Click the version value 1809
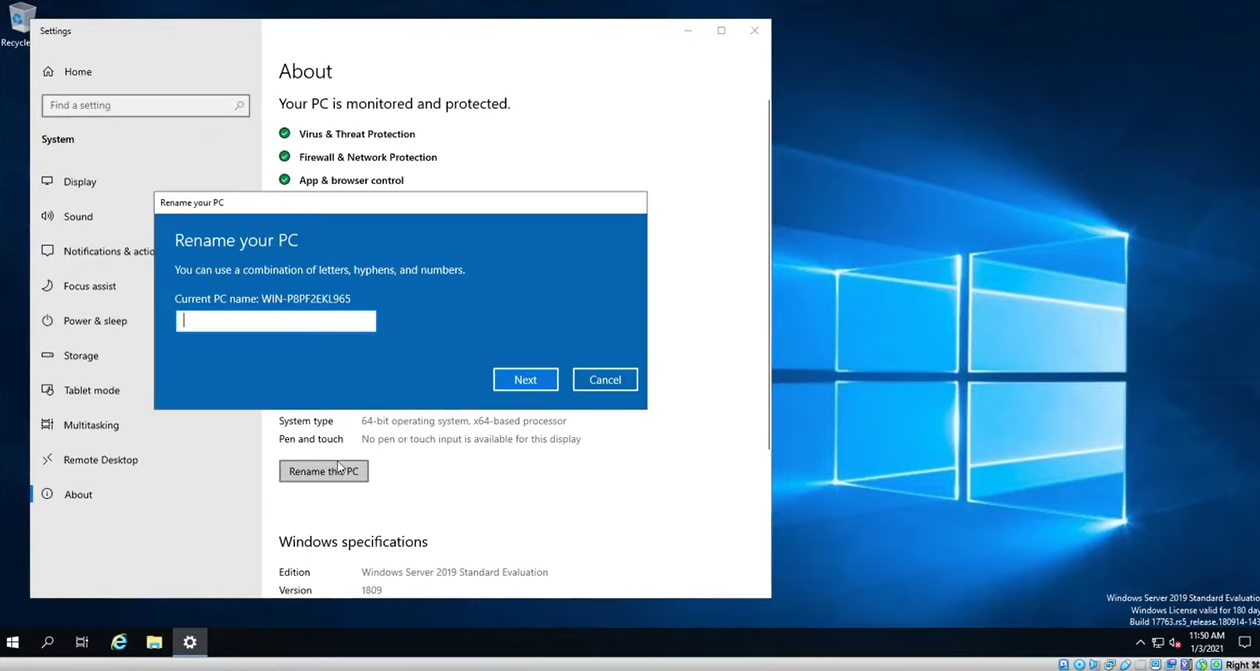The image size is (1260, 671). point(372,590)
